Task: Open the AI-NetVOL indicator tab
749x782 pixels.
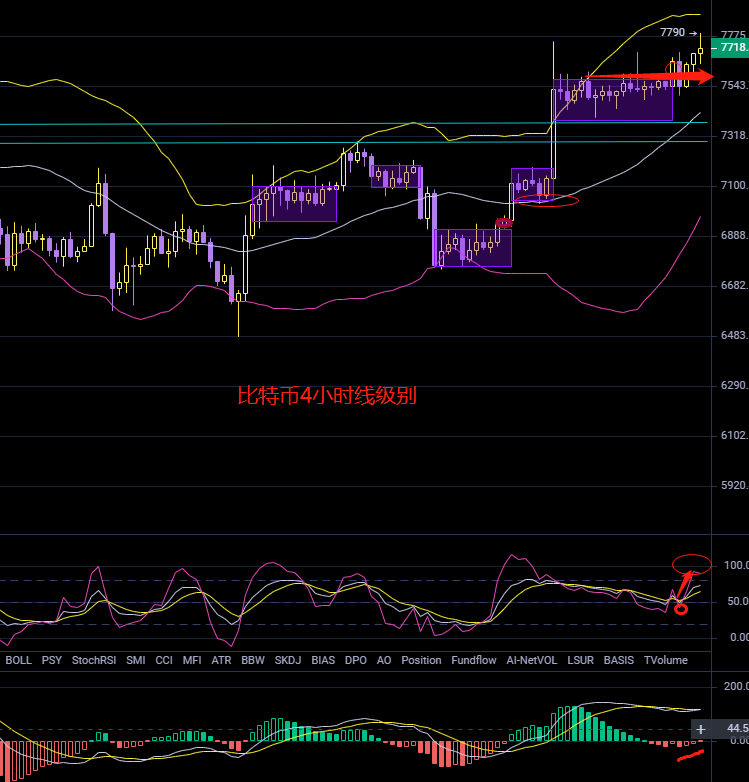Action: coord(532,661)
